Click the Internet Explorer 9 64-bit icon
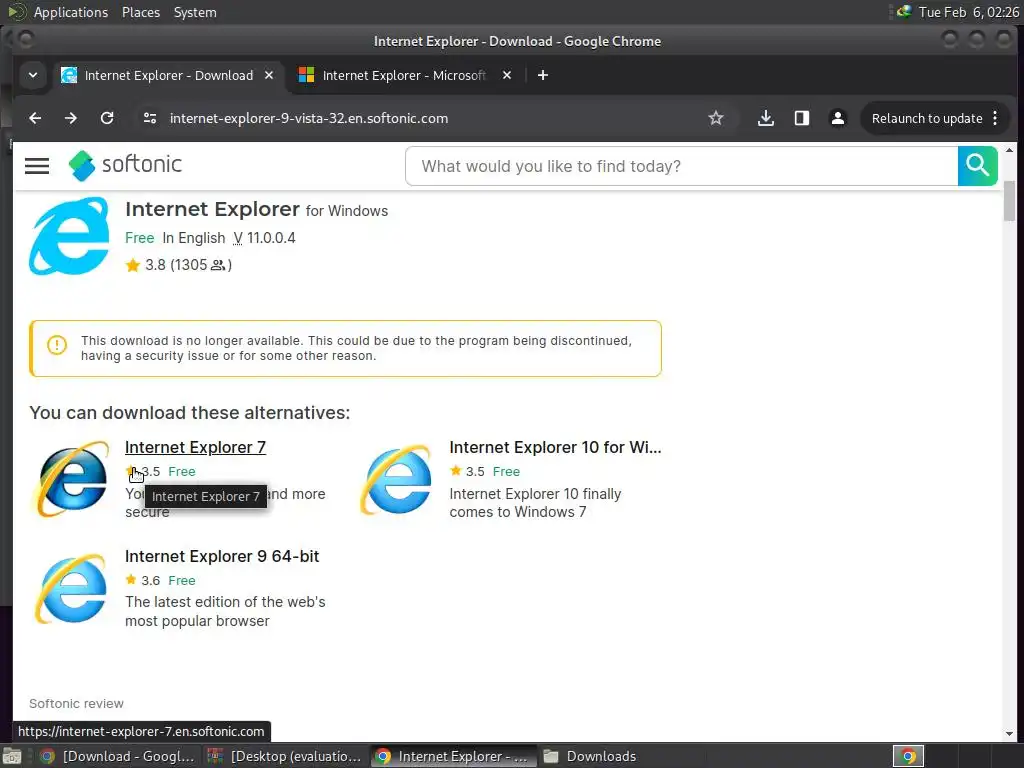The width and height of the screenshot is (1024, 768). point(71,588)
